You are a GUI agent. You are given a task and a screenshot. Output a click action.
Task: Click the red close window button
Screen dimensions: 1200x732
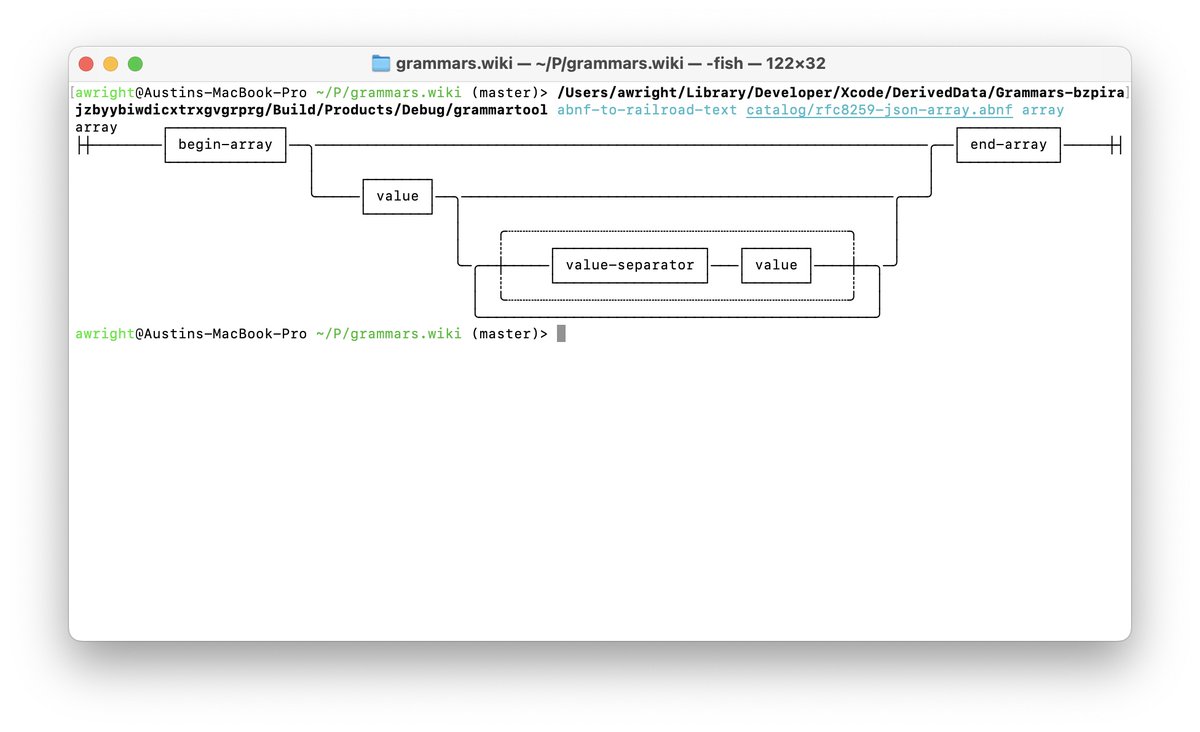coord(87,63)
